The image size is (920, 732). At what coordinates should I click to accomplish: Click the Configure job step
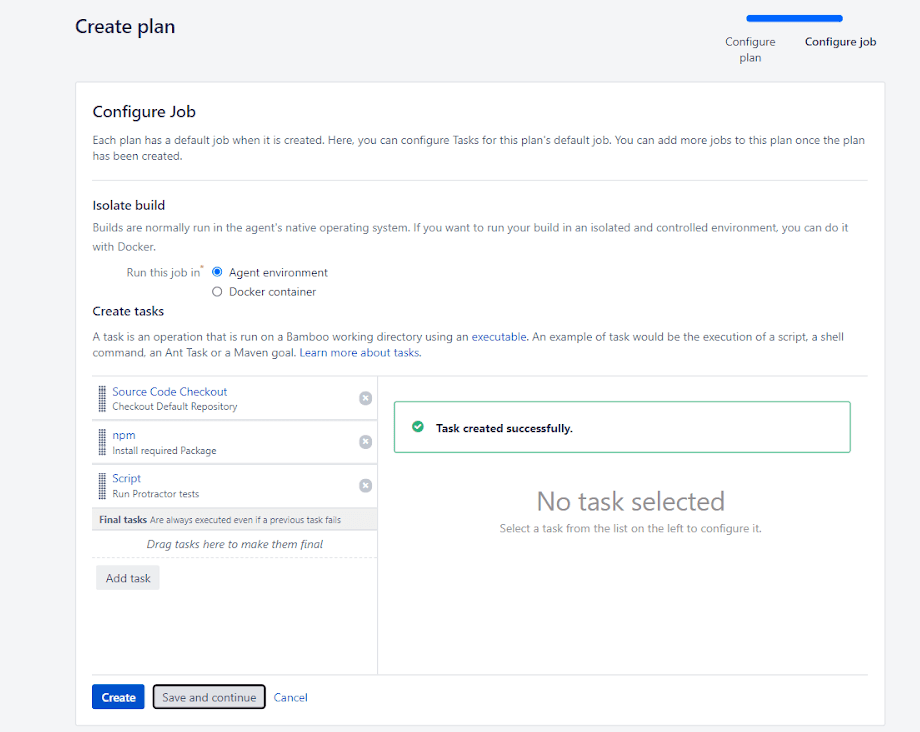click(840, 42)
